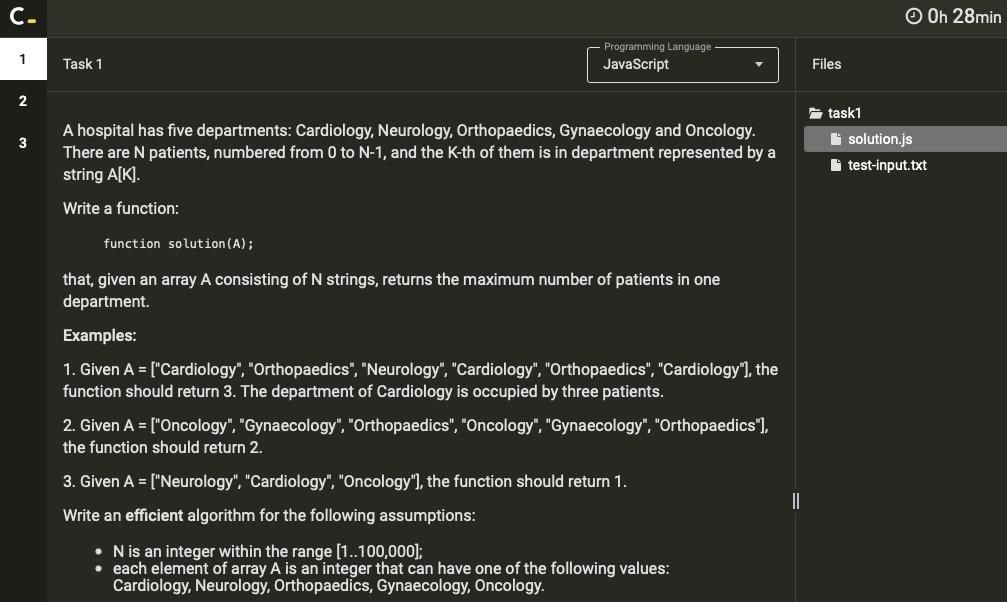This screenshot has width=1007, height=602.
Task: Select test-input.txt in the Files panel
Action: point(888,165)
